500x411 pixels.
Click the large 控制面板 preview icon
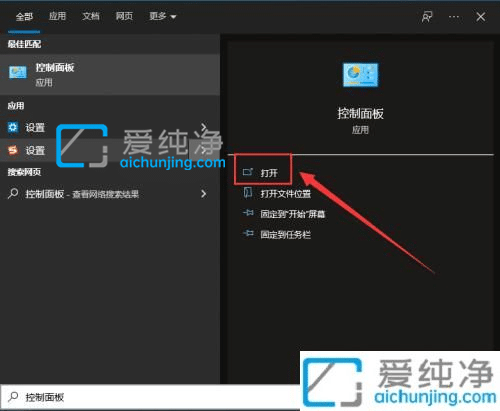pyautogui.click(x=361, y=75)
